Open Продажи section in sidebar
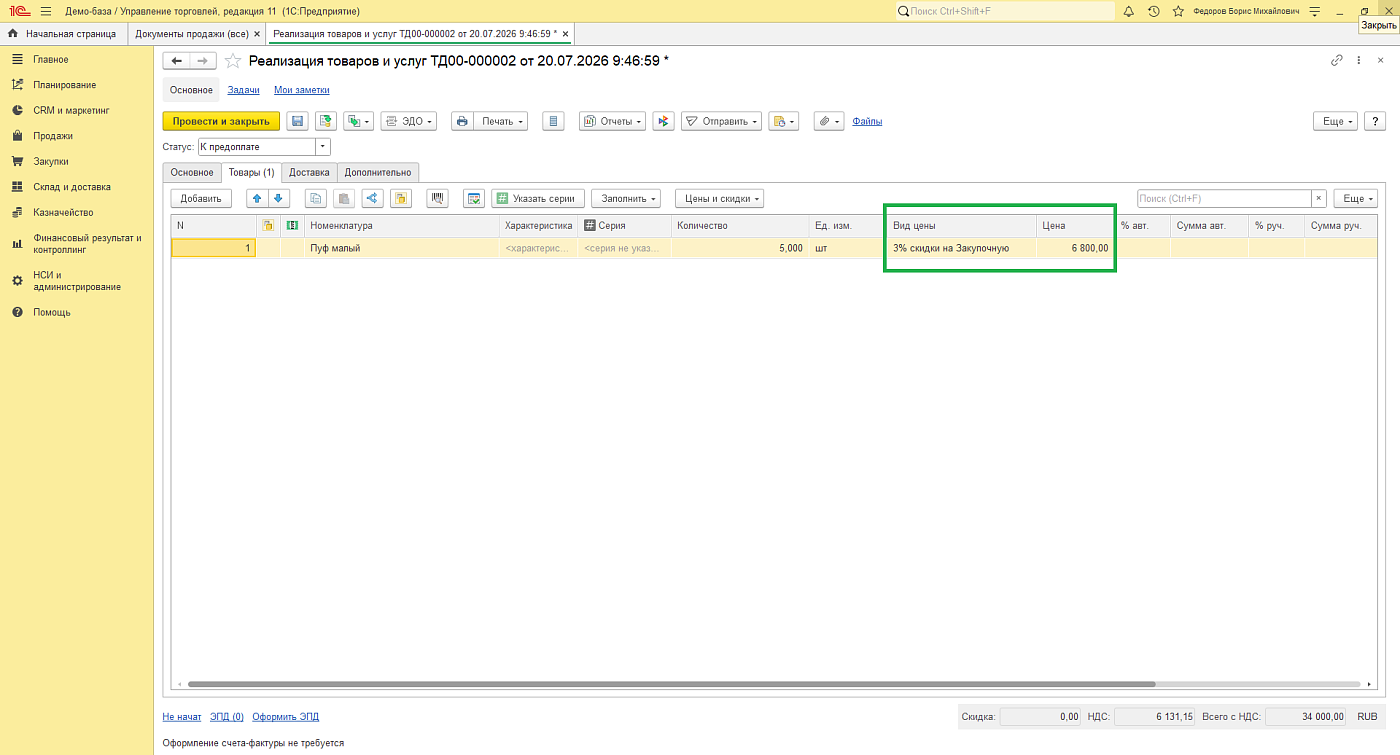This screenshot has height=755, width=1400. click(53, 136)
